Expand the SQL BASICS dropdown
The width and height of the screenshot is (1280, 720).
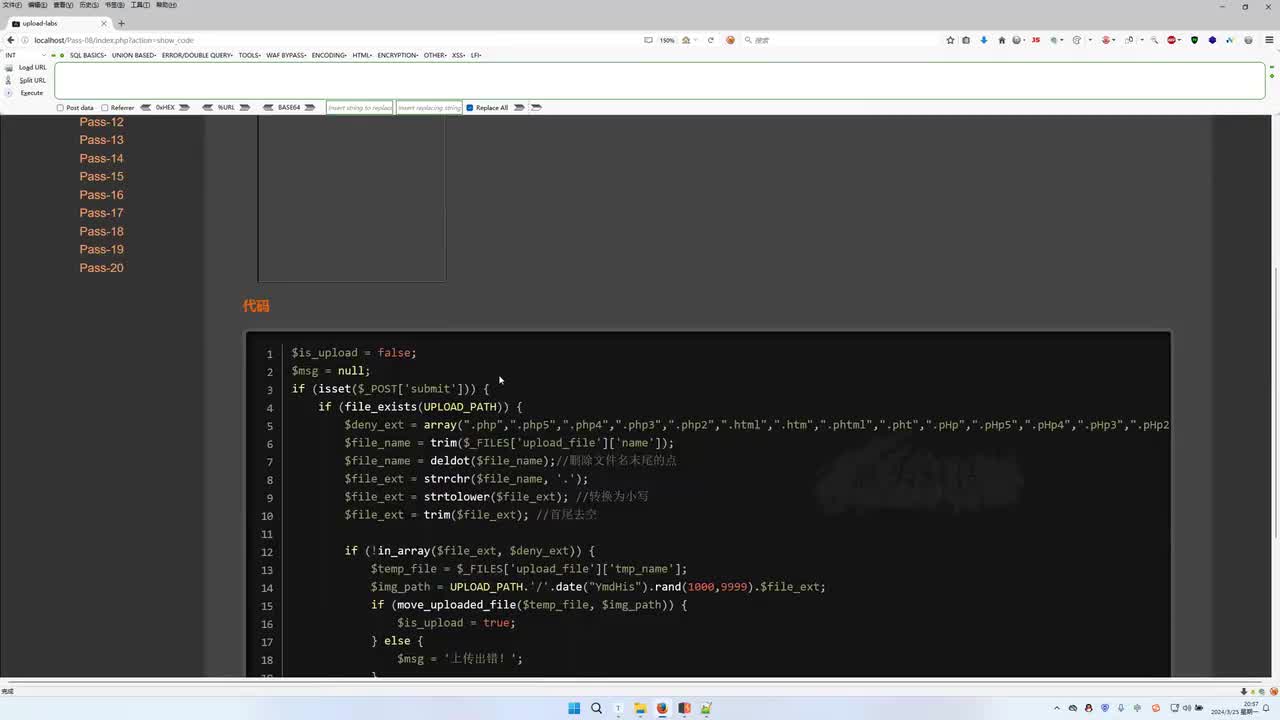pos(88,55)
